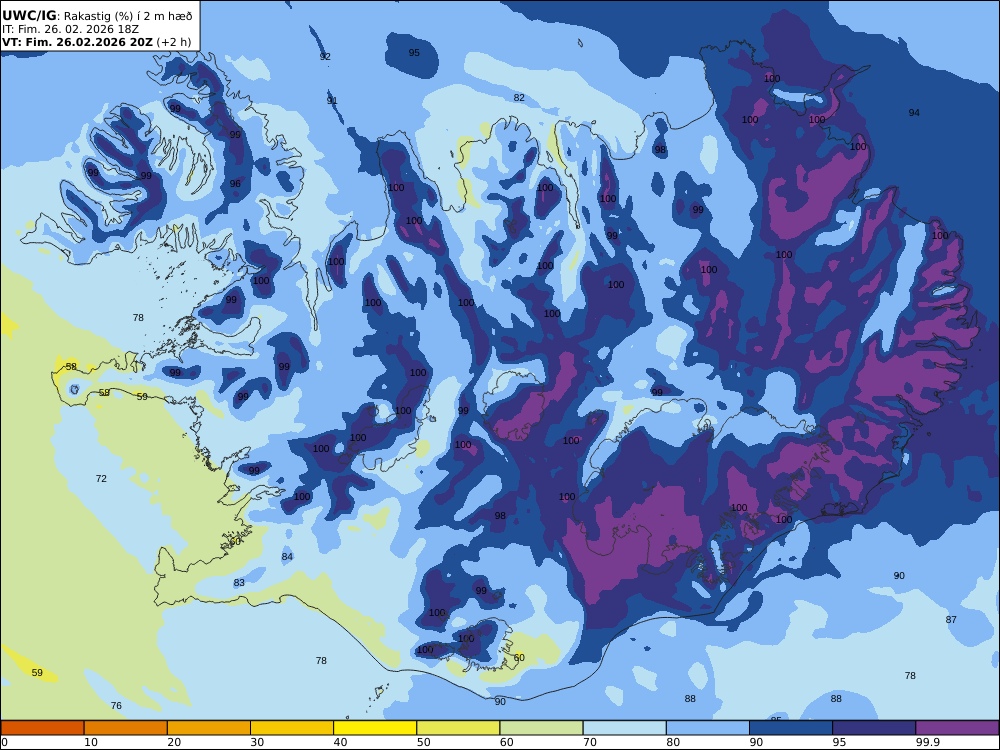The image size is (1000, 750).
Task: Click the map value label '72'
Action: click(x=101, y=479)
